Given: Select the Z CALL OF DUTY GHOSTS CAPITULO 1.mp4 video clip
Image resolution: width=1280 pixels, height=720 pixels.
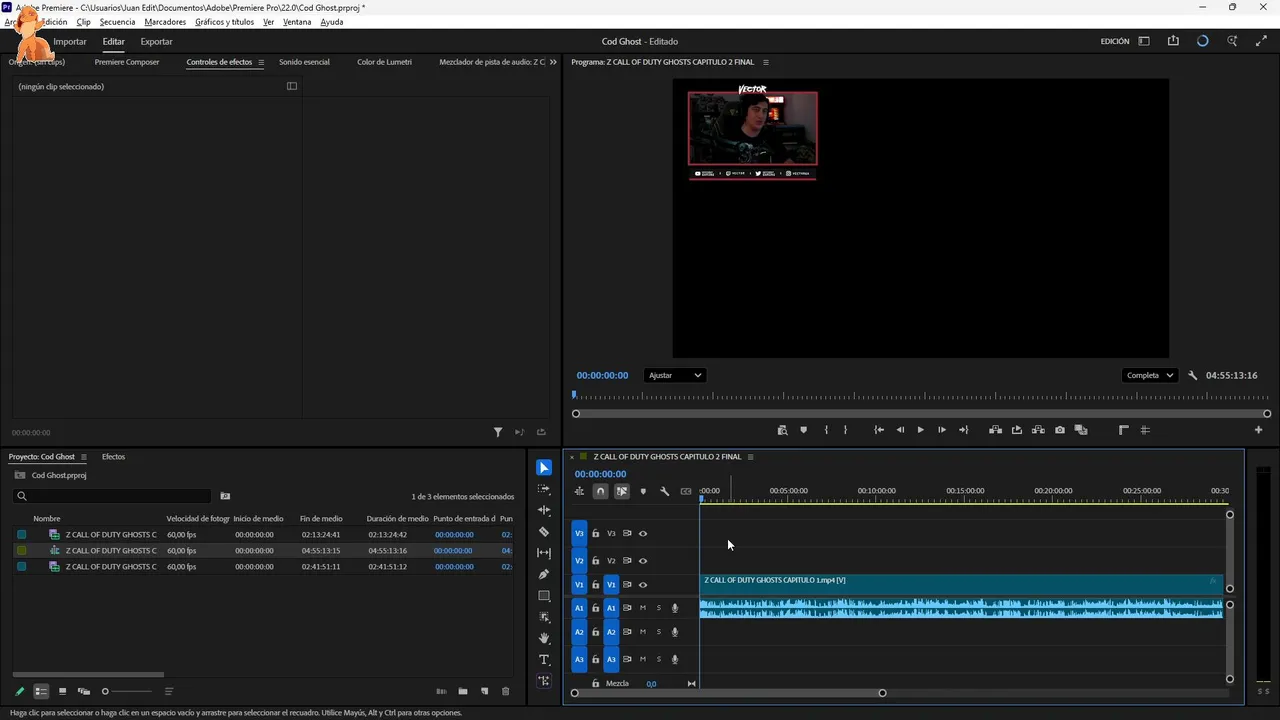Looking at the screenshot, I should [961, 584].
